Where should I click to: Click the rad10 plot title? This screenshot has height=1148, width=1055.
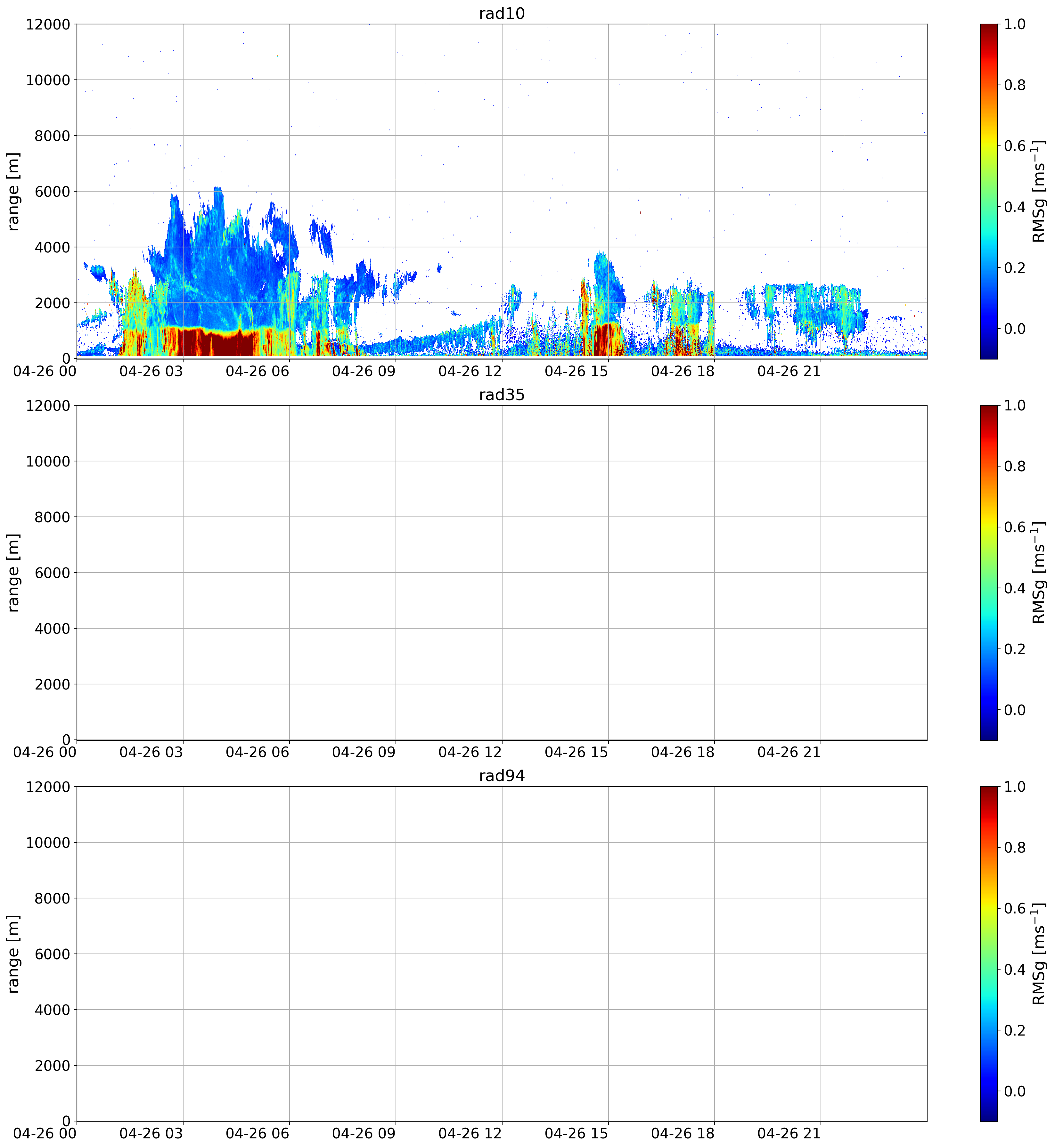[x=501, y=14]
